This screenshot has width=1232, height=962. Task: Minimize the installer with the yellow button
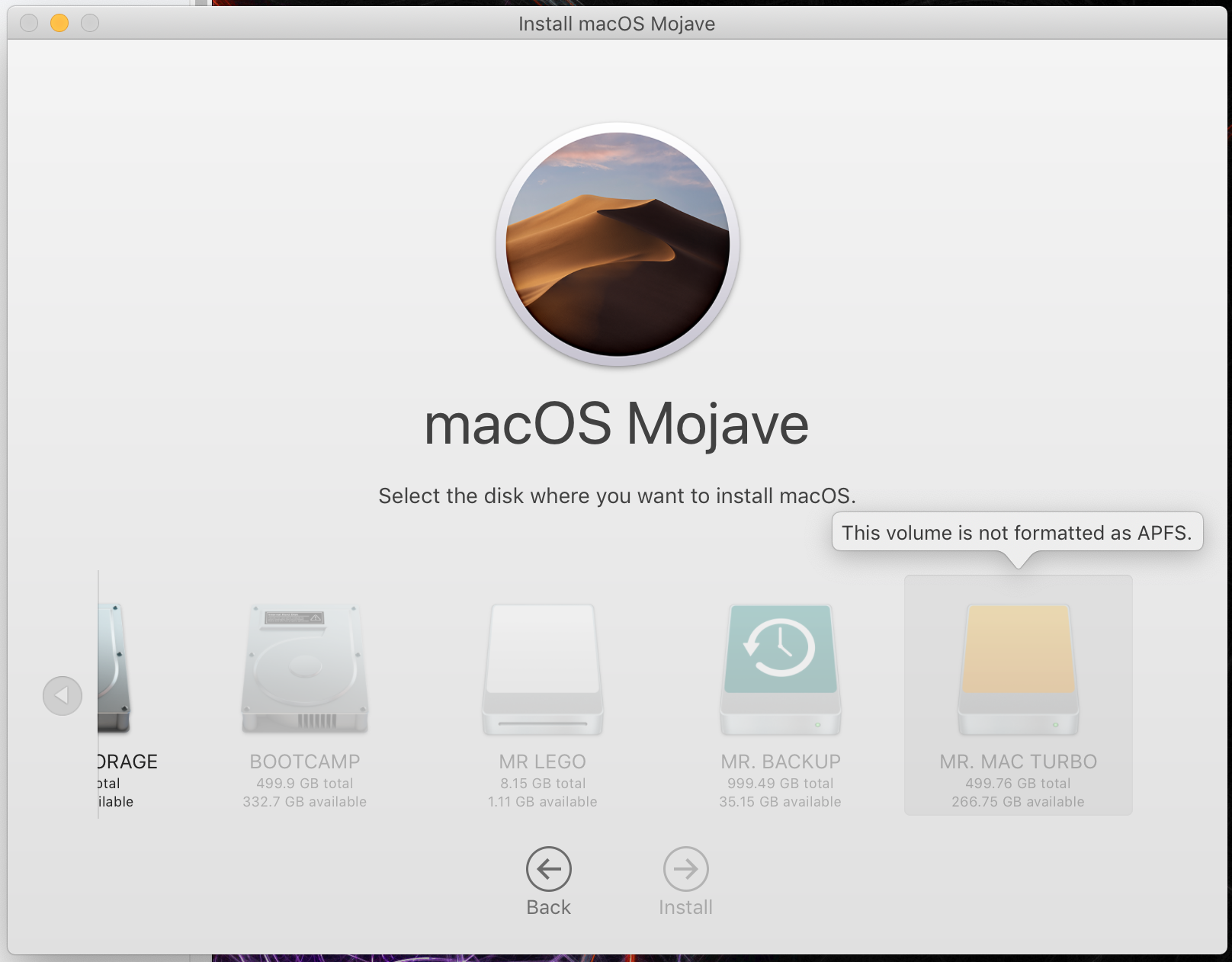coord(59,24)
